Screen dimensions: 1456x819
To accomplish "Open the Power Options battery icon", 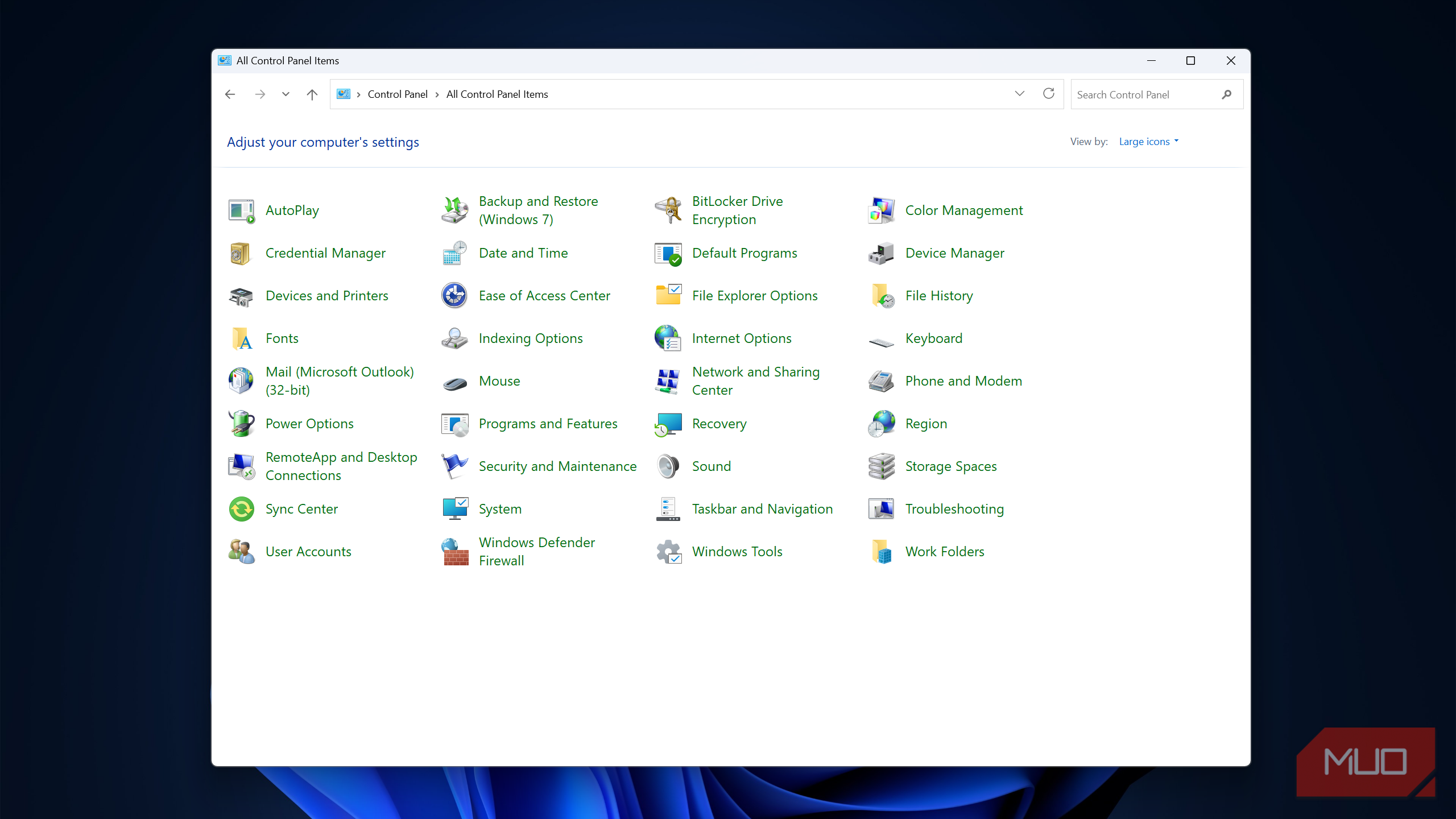I will pyautogui.click(x=241, y=424).
